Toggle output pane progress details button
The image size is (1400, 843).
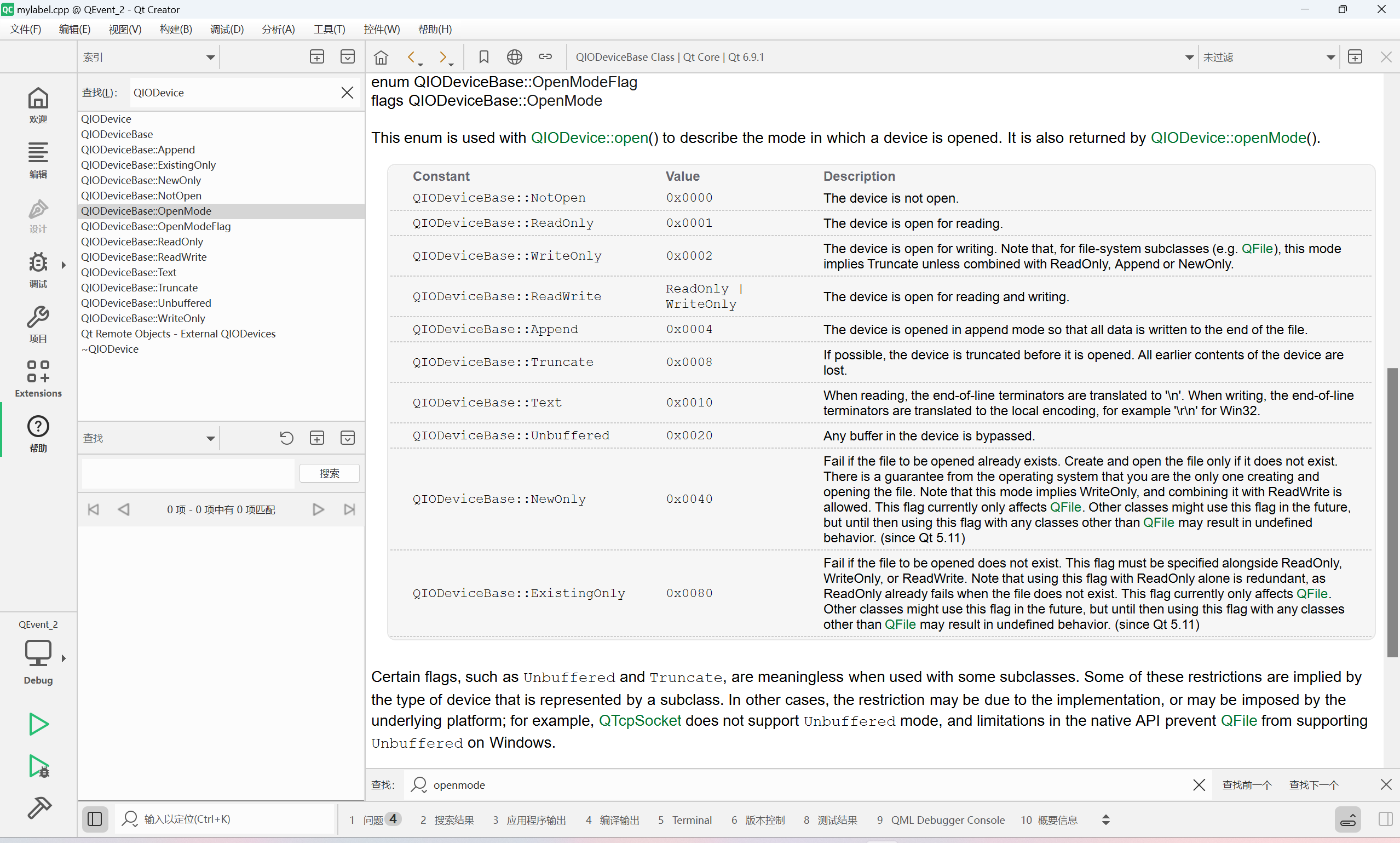coord(1347,819)
